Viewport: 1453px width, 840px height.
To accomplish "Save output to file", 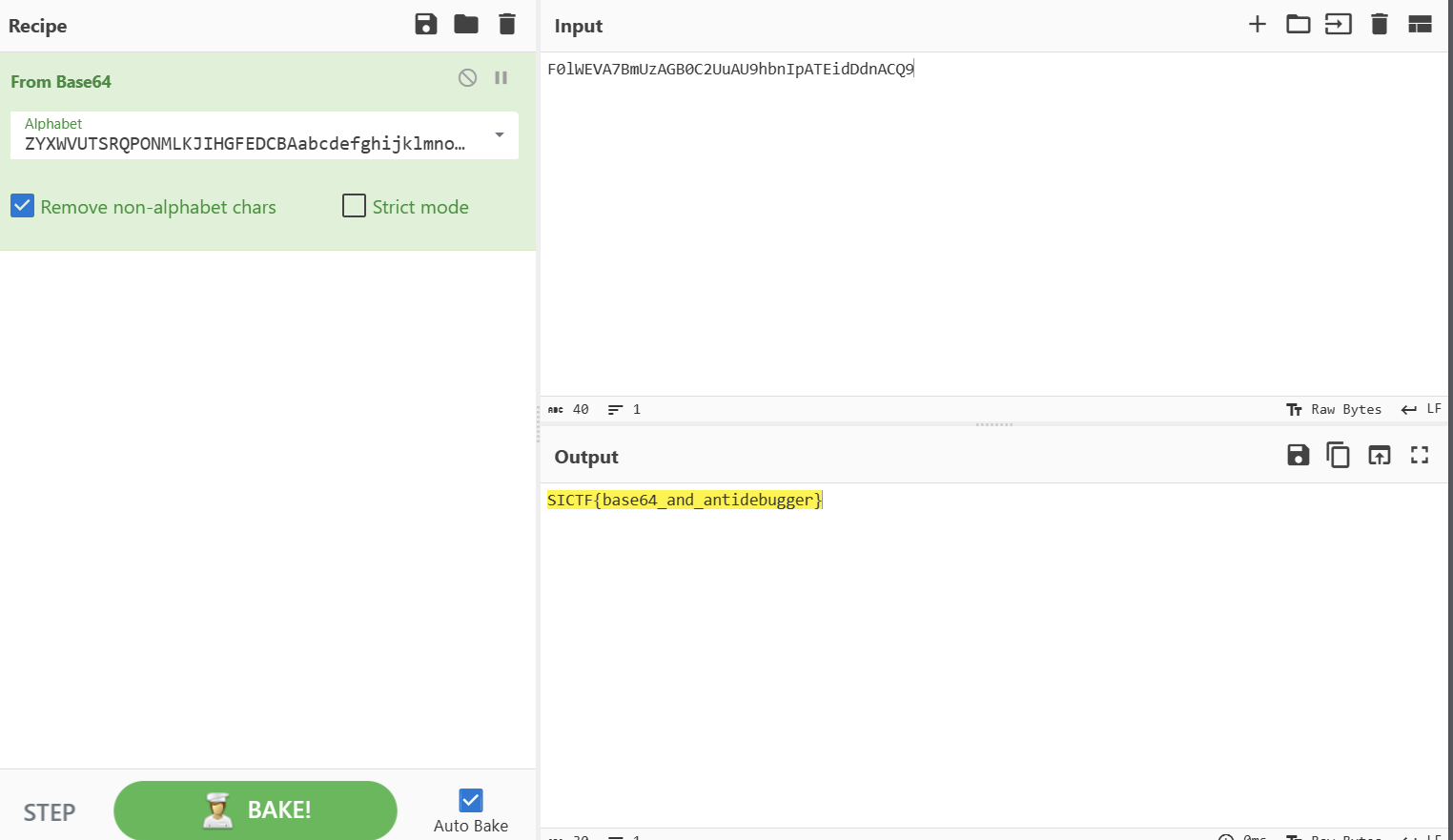I will click(1298, 456).
